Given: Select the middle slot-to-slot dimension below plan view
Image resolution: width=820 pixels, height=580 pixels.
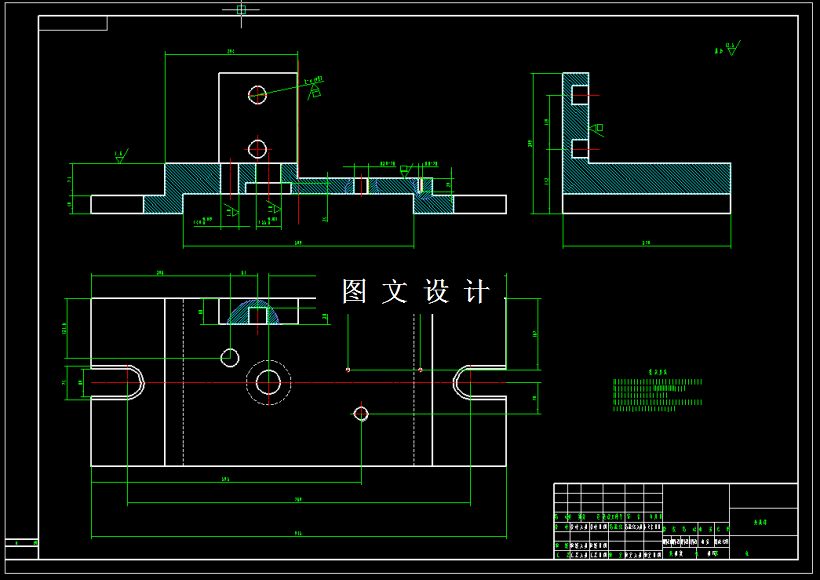Looking at the screenshot, I should 299,502.
